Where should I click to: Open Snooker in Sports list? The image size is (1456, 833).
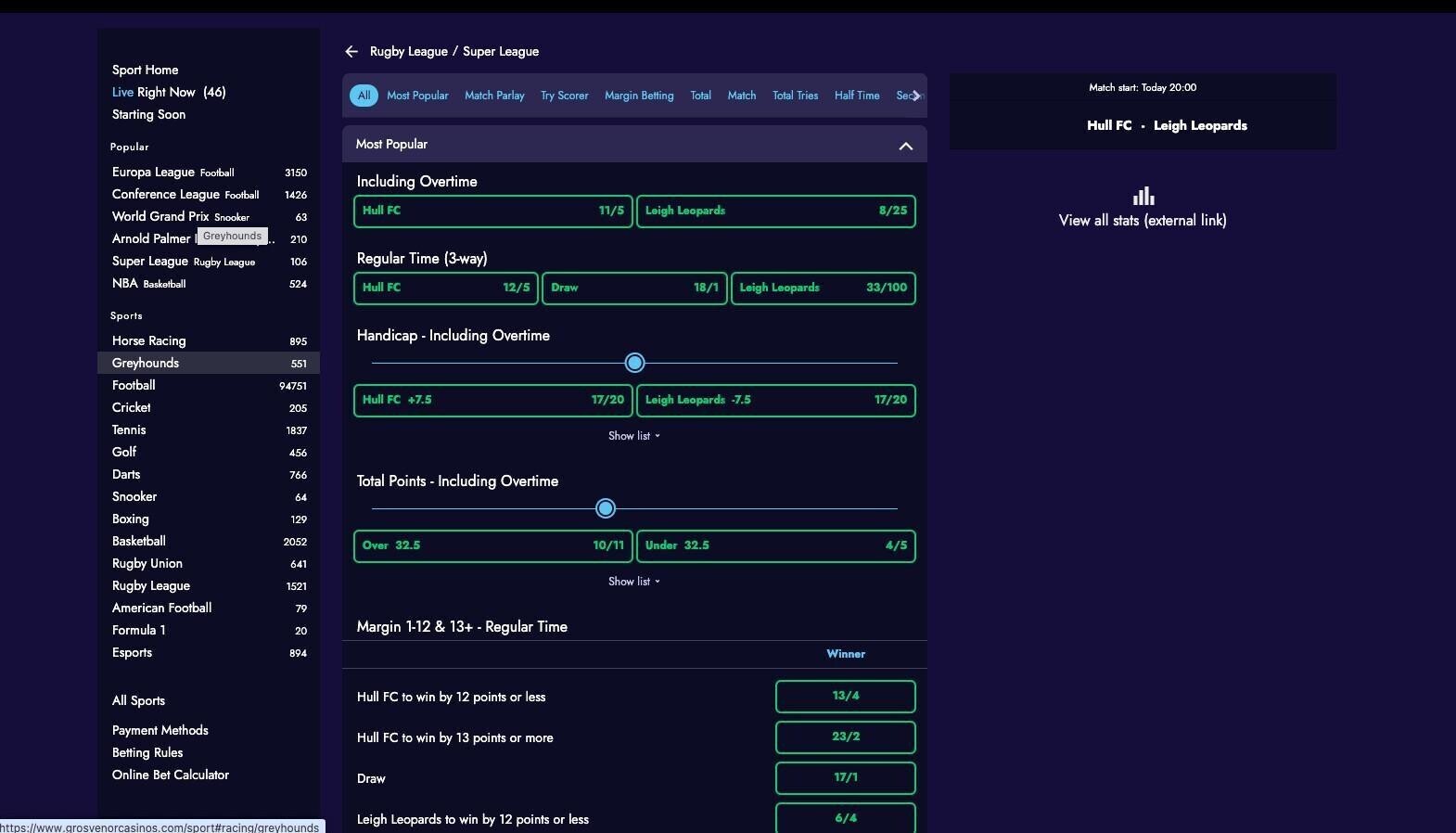pyautogui.click(x=209, y=497)
